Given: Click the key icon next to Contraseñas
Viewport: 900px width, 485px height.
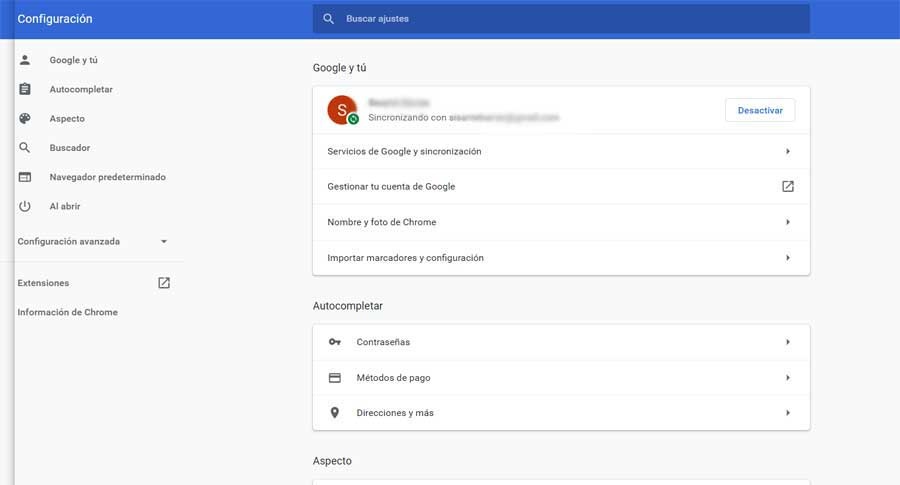Looking at the screenshot, I should pyautogui.click(x=335, y=342).
